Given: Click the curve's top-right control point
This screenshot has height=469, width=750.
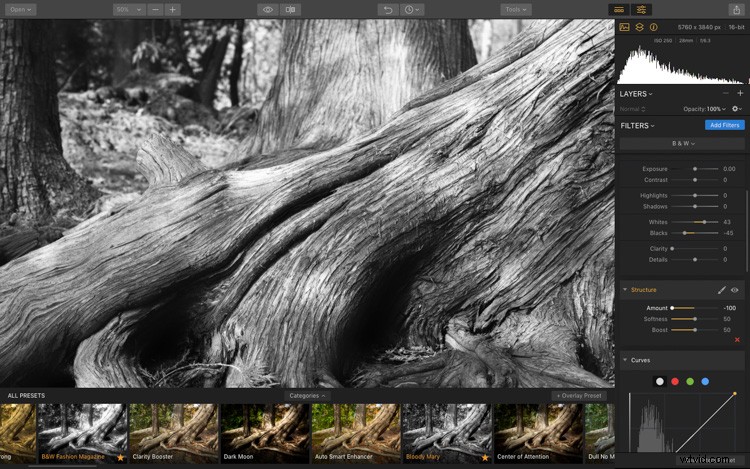Looking at the screenshot, I should 735,394.
